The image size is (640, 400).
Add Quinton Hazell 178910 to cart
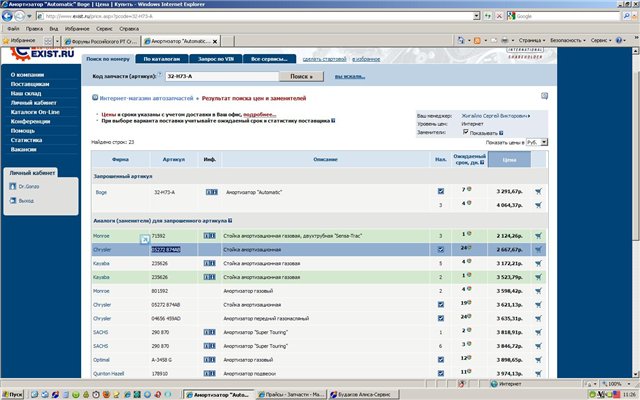[x=538, y=373]
